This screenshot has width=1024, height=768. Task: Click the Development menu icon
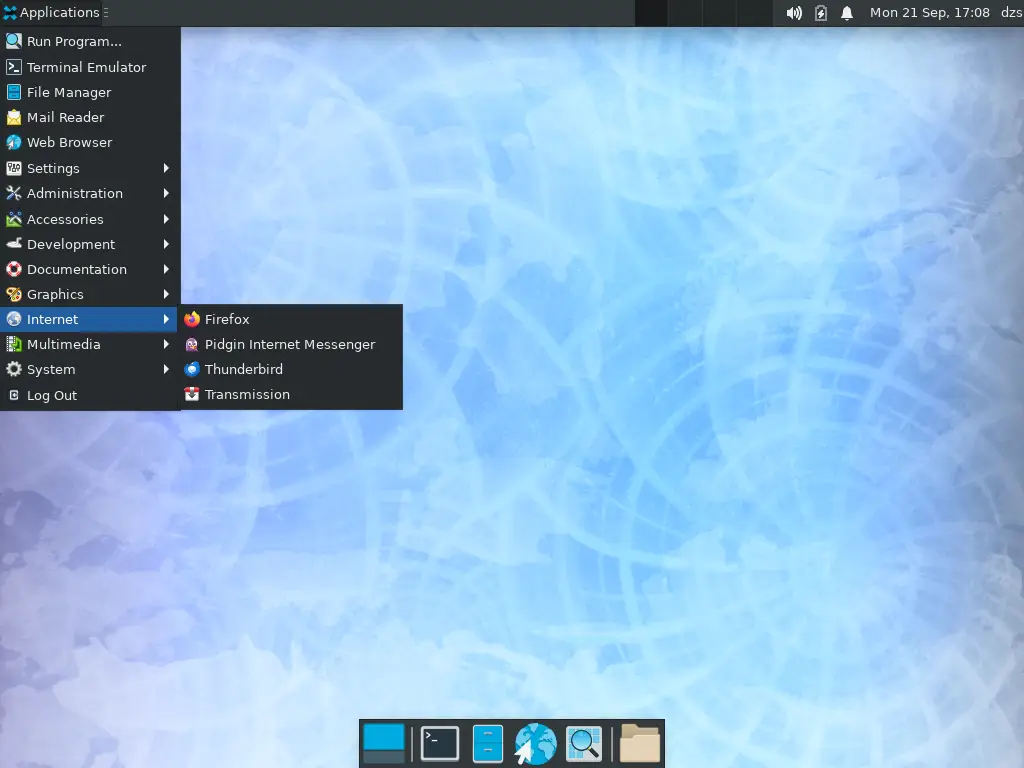click(14, 244)
